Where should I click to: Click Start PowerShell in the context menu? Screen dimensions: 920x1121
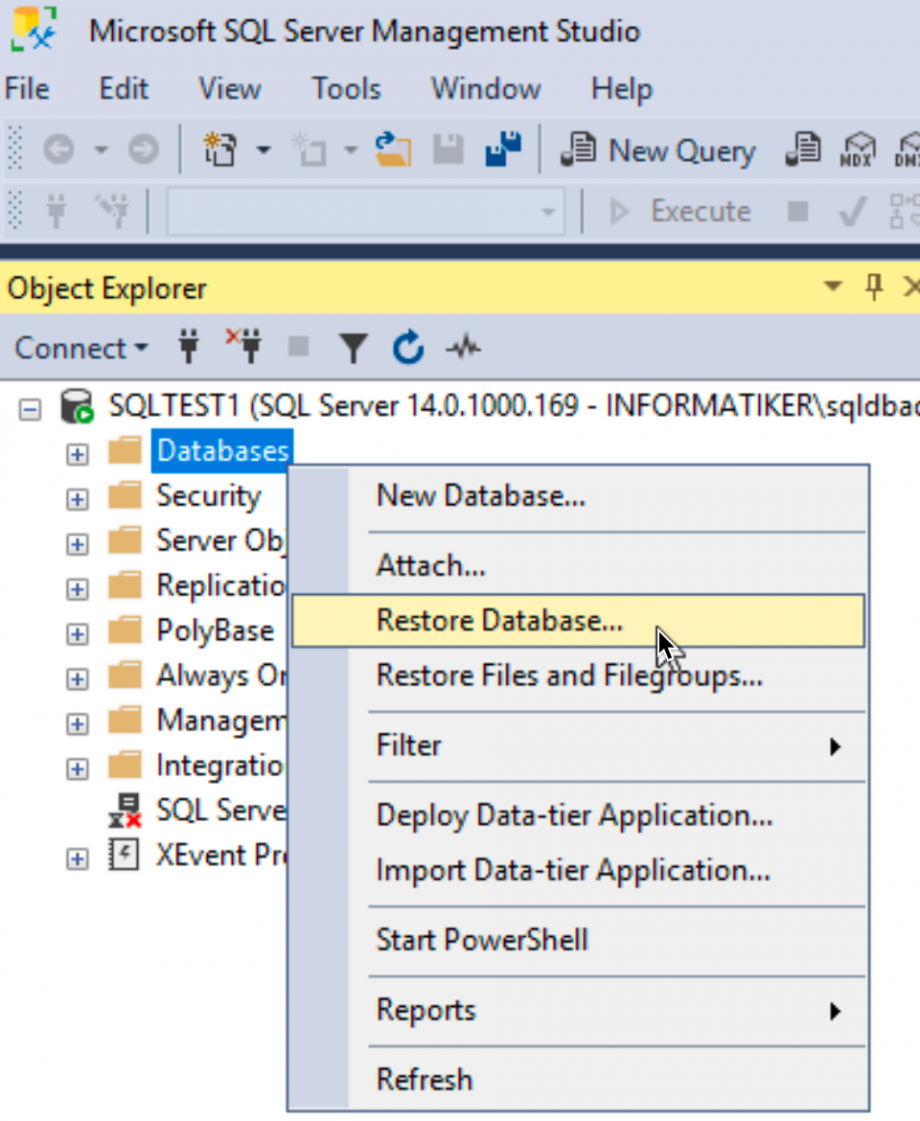pos(481,940)
